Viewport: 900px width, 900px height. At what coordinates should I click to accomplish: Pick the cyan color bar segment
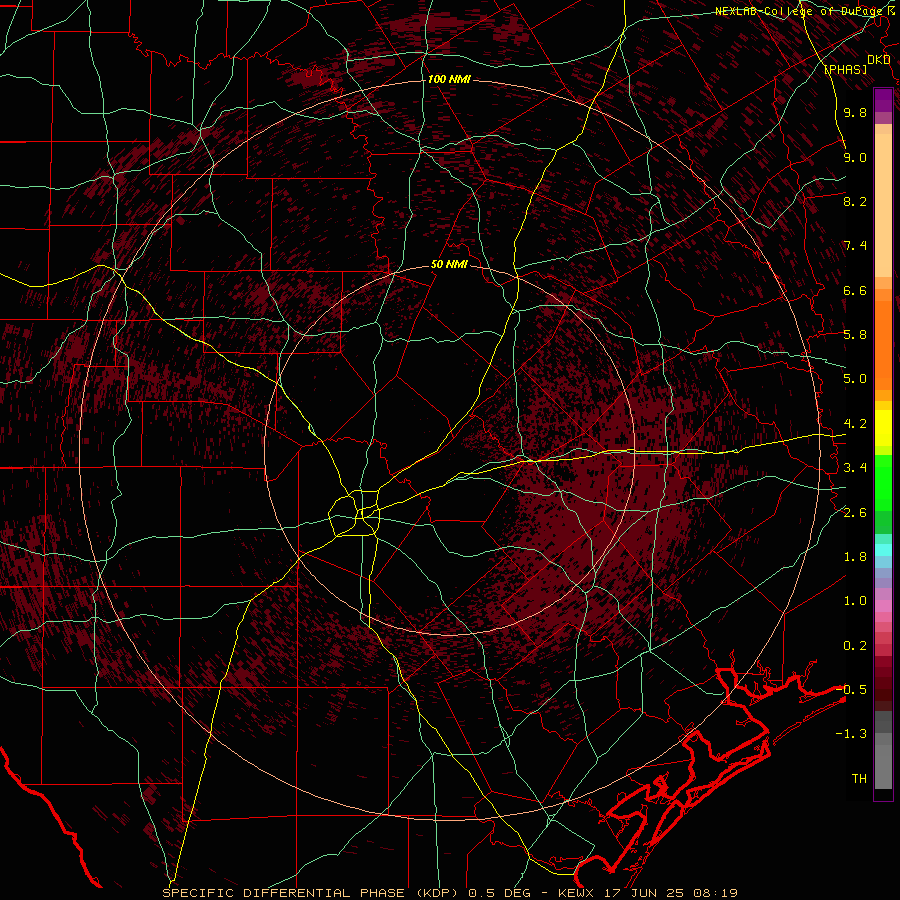point(883,549)
